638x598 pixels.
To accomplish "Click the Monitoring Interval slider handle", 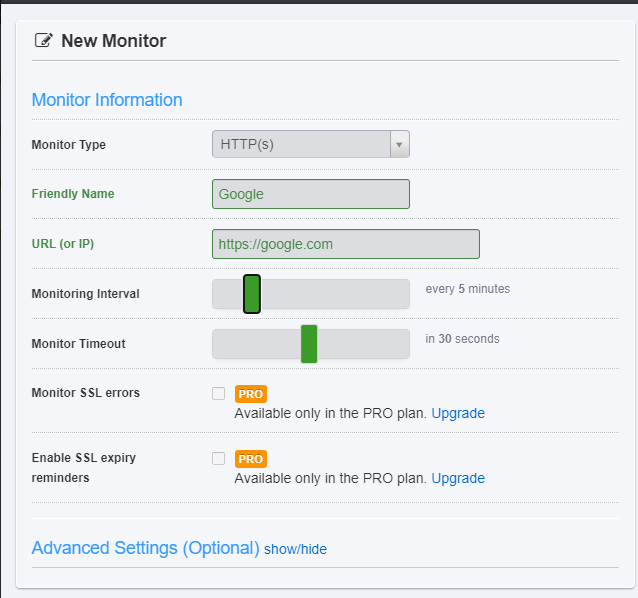I will [252, 294].
